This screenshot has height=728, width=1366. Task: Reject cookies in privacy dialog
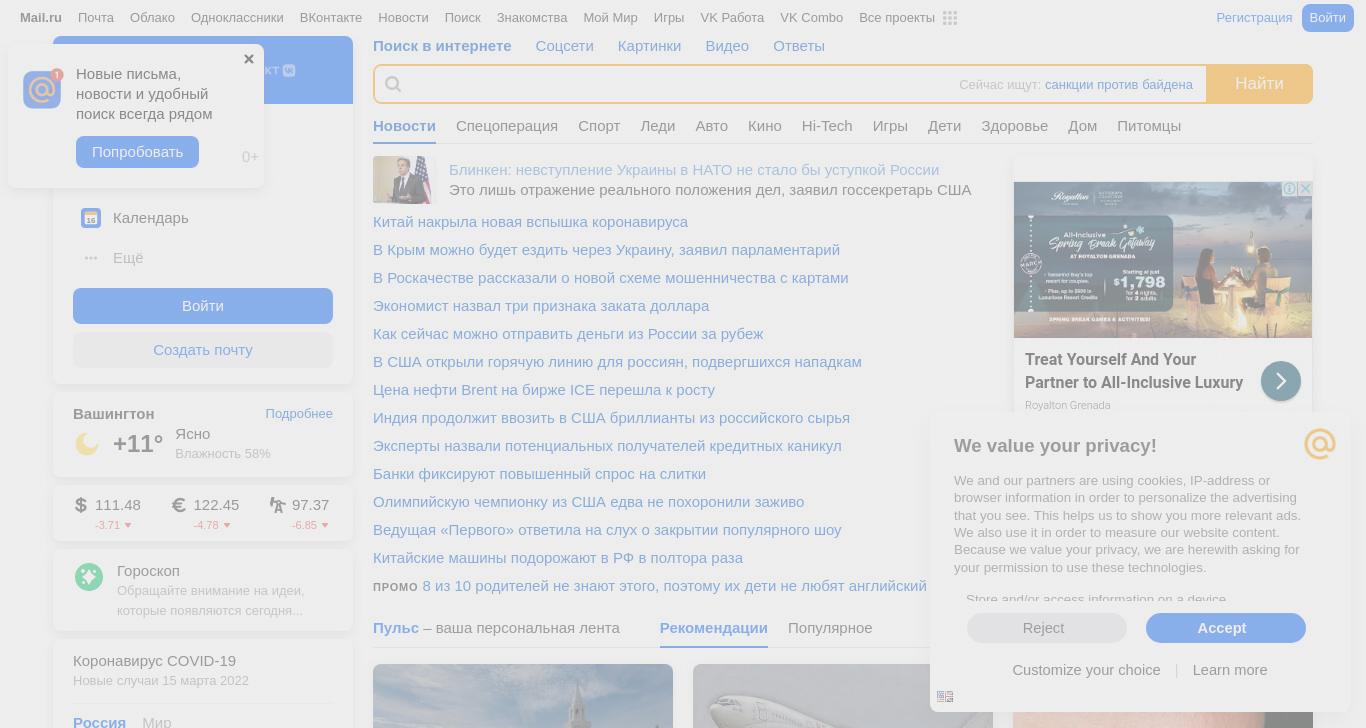(x=1046, y=628)
